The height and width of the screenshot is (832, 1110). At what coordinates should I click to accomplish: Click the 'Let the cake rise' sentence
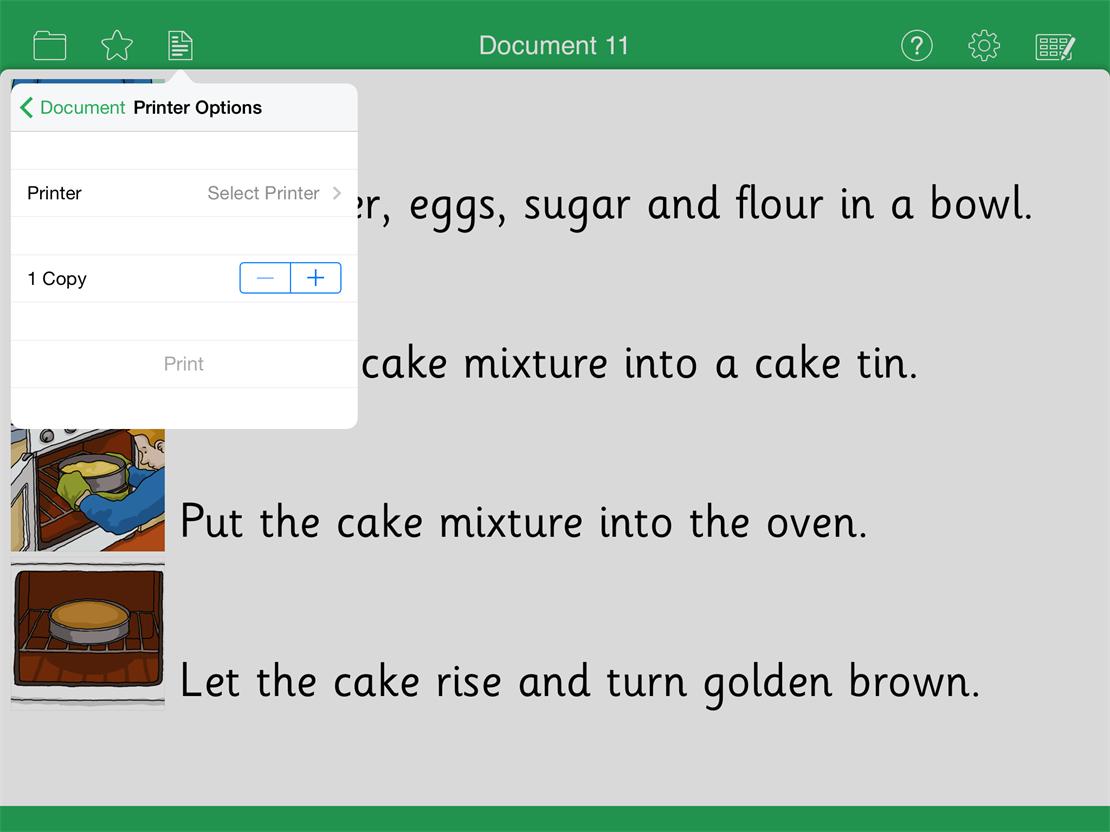tap(579, 682)
